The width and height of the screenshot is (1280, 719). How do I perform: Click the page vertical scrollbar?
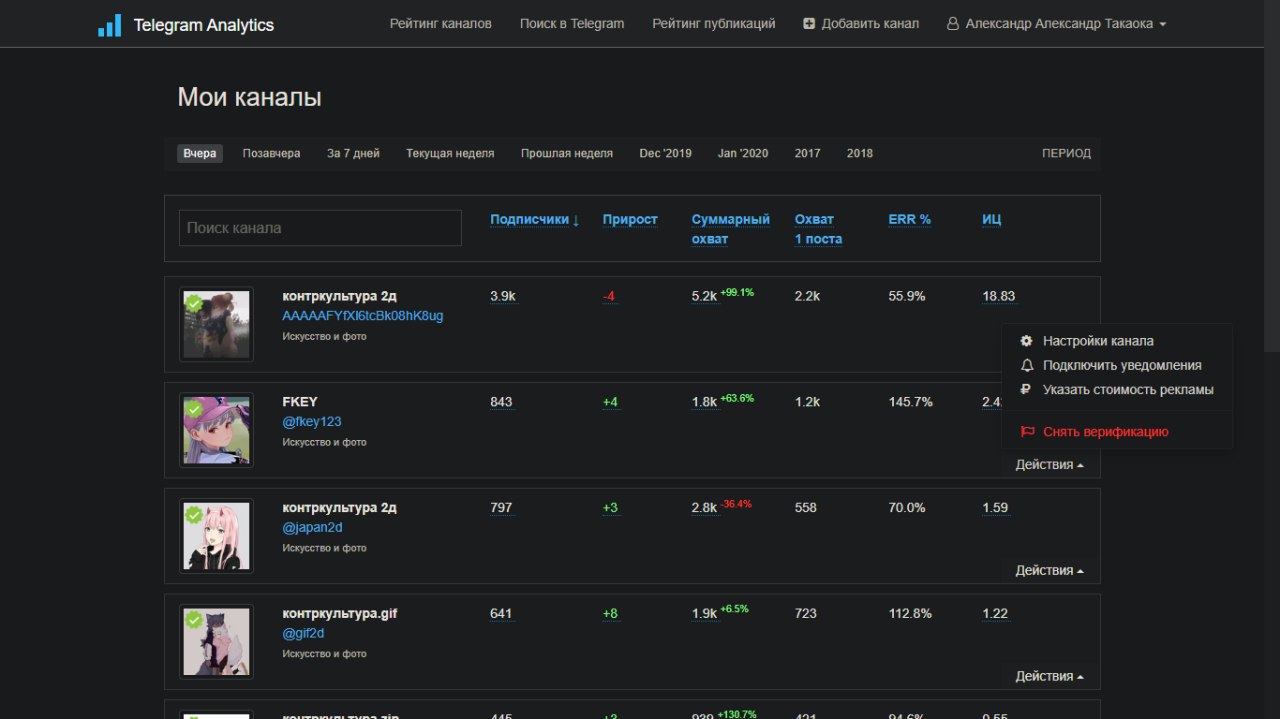tap(1271, 175)
